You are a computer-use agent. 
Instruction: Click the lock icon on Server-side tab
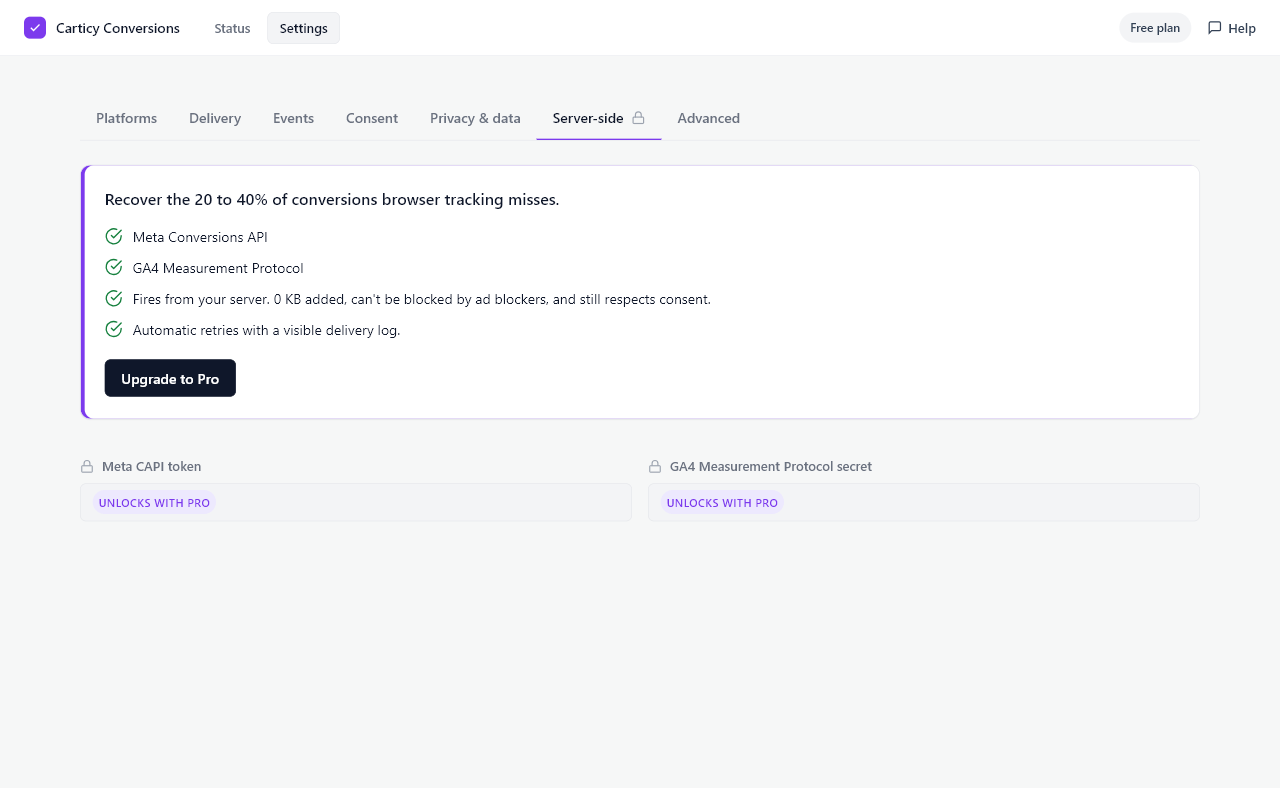point(638,118)
